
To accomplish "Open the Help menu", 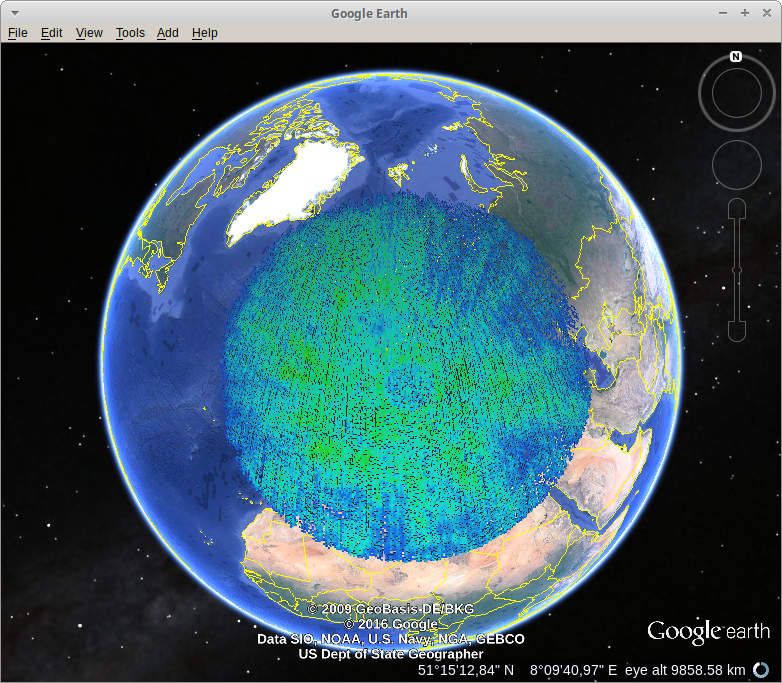I will click(x=204, y=33).
